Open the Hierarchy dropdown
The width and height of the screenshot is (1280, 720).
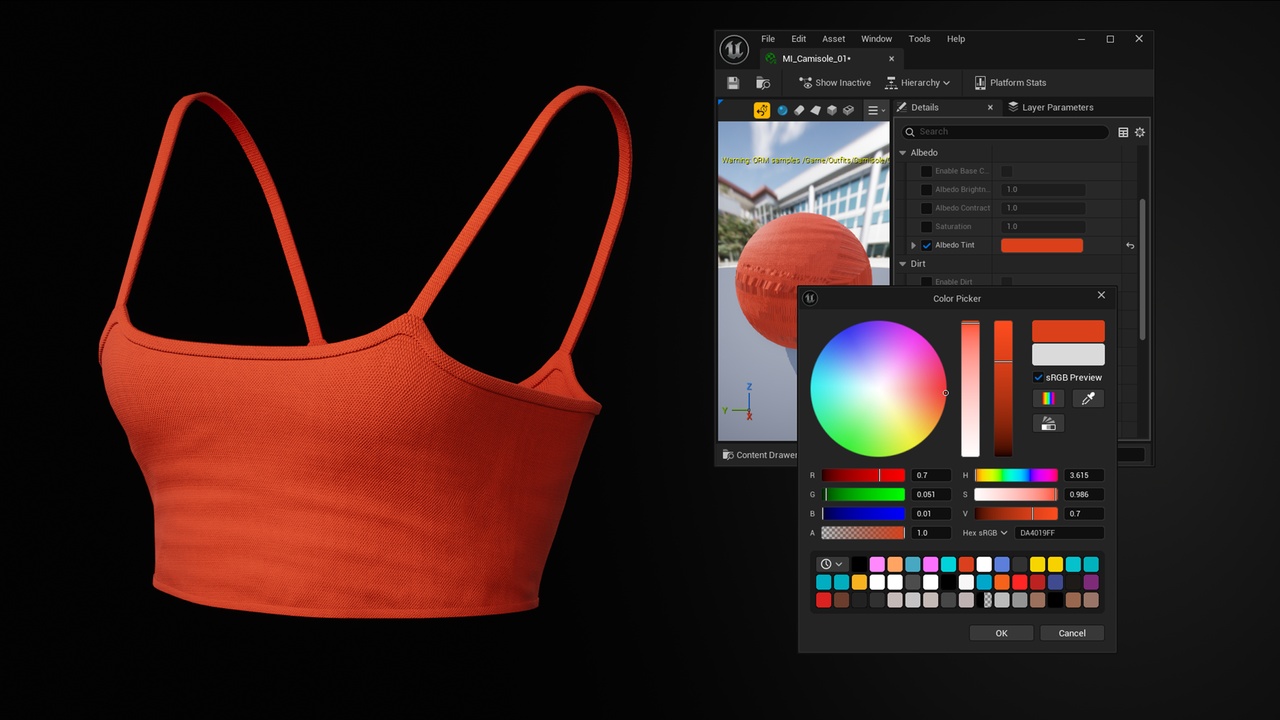(918, 83)
